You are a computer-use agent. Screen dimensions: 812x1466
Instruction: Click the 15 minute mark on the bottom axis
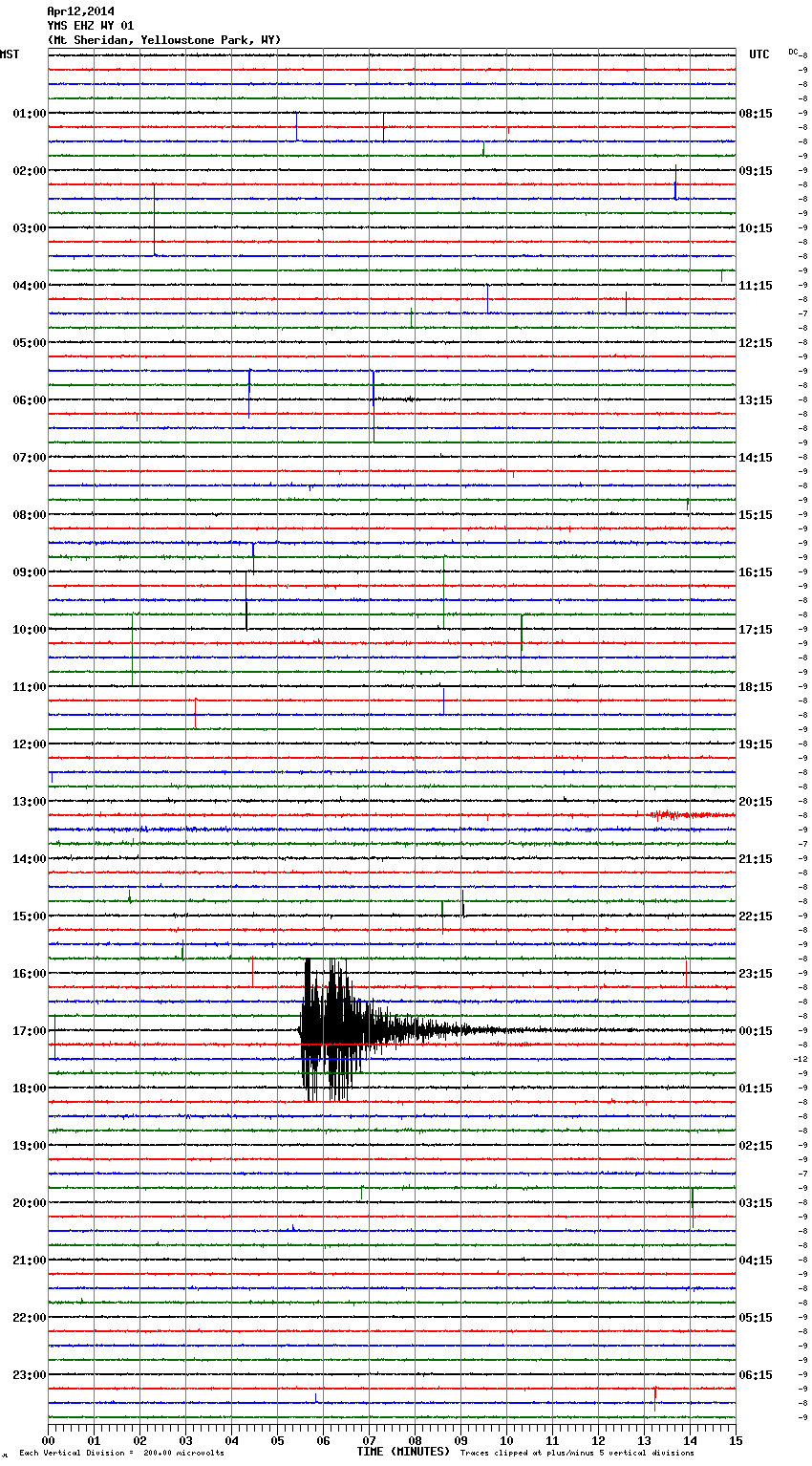736,1440
